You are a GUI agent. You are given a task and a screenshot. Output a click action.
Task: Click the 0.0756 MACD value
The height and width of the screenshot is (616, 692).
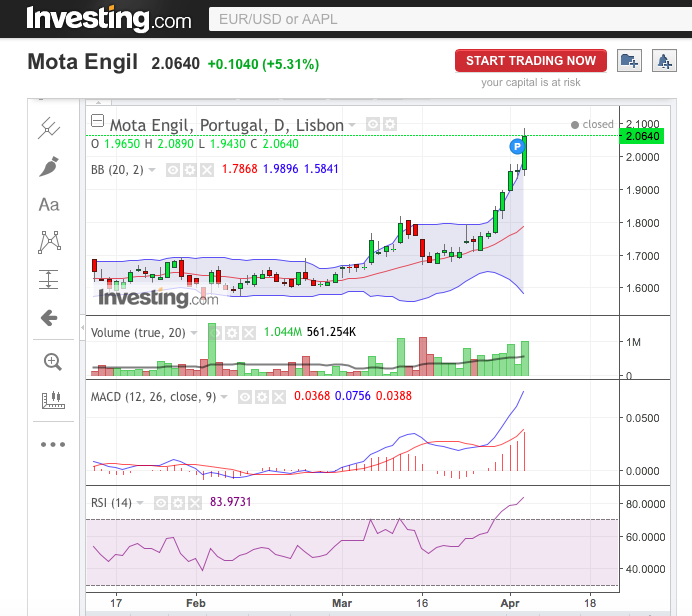point(353,396)
